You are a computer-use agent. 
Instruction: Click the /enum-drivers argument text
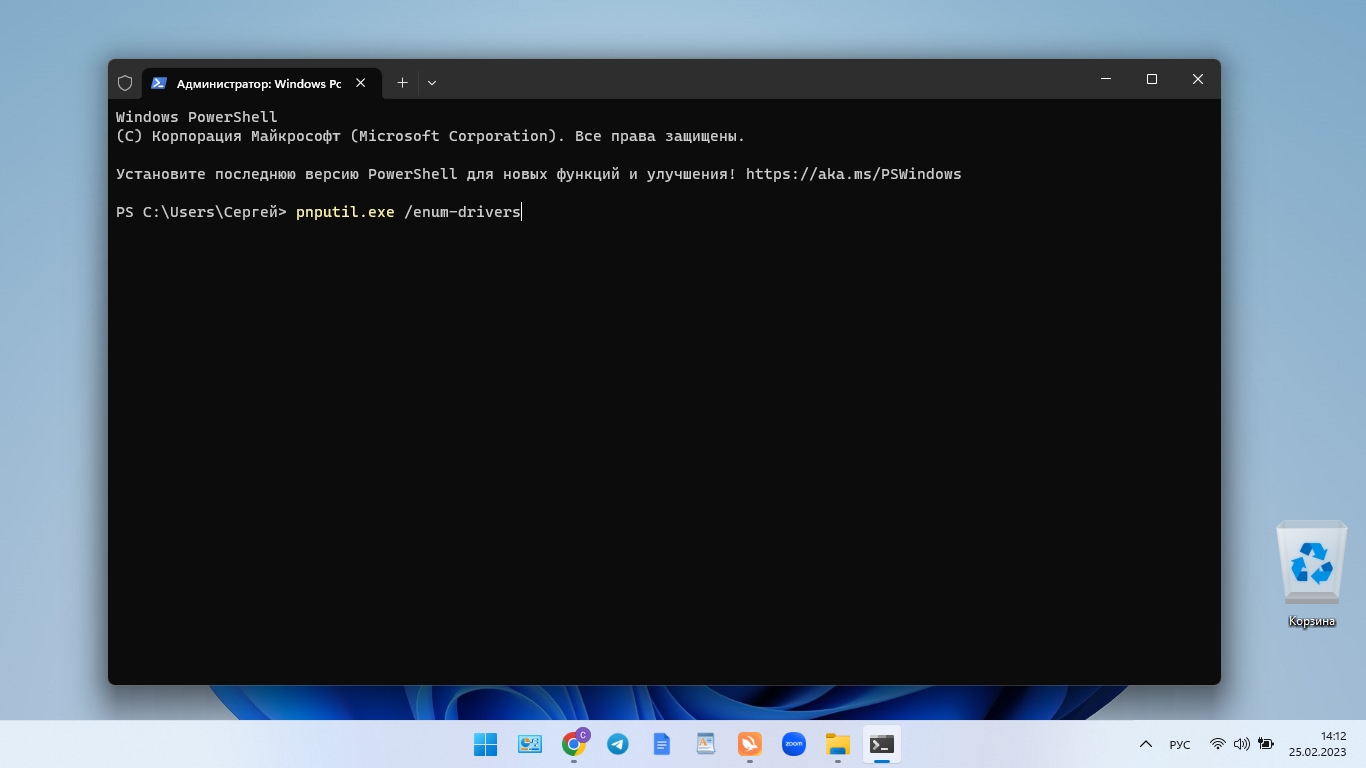[462, 212]
